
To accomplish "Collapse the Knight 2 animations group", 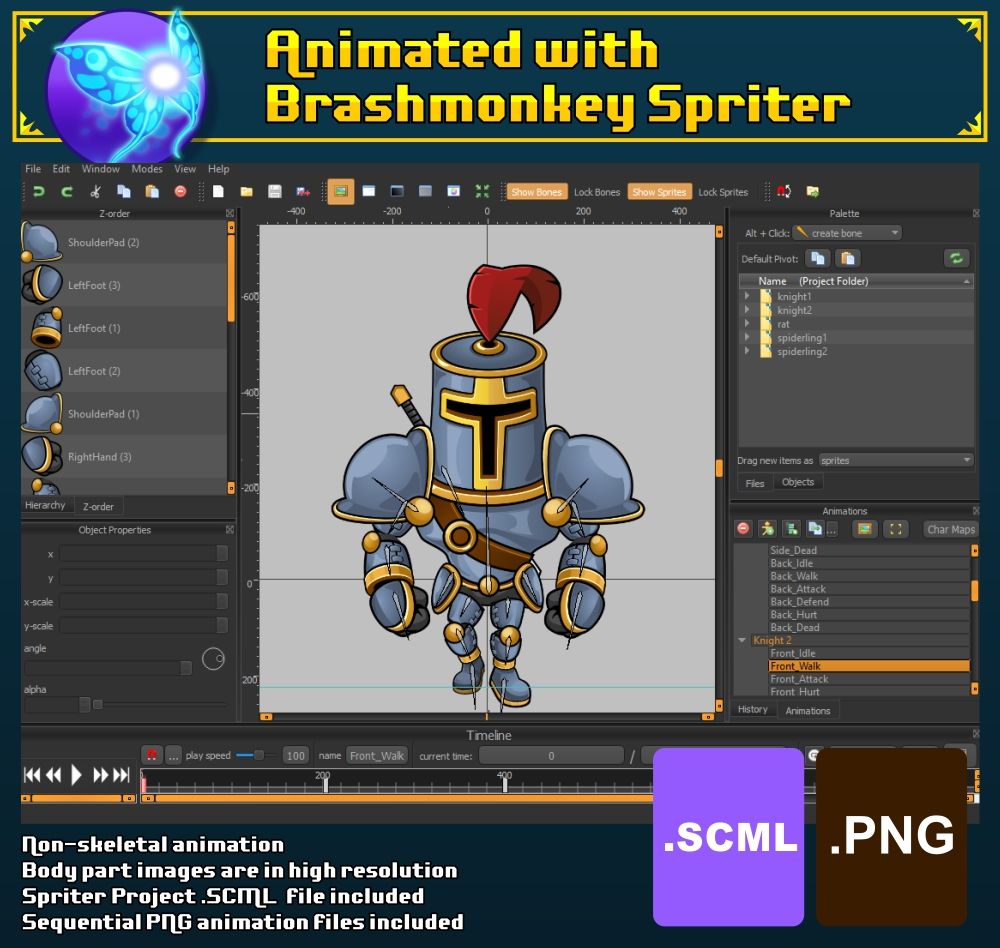I will click(741, 640).
